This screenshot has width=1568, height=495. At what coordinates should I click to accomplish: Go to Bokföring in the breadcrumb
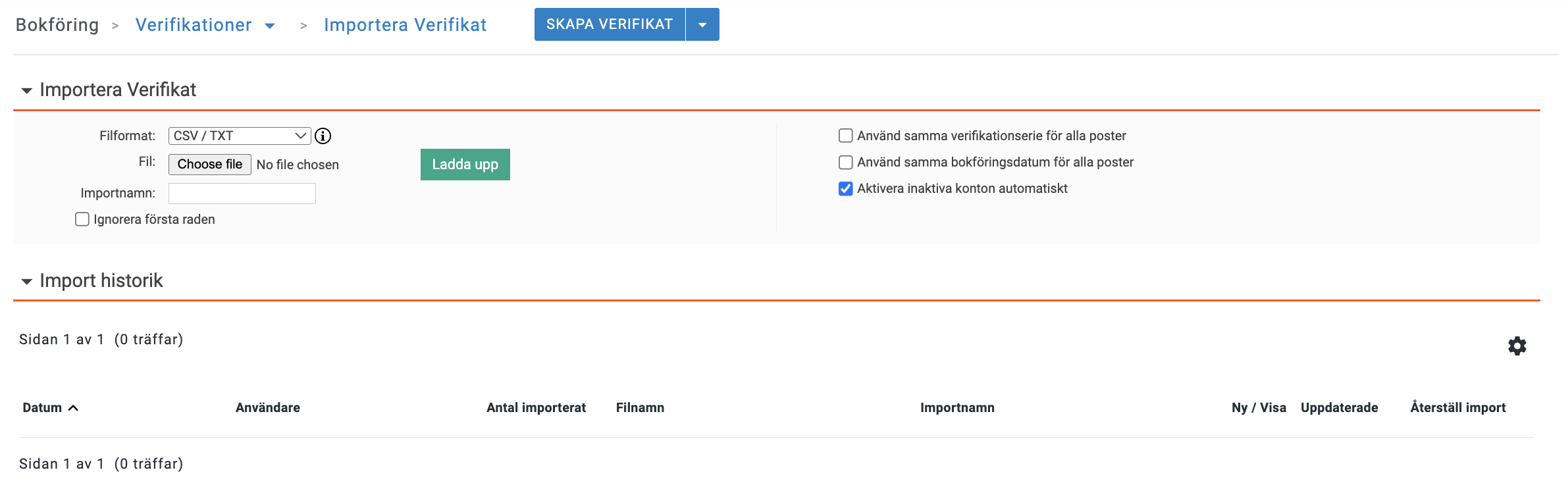[57, 24]
